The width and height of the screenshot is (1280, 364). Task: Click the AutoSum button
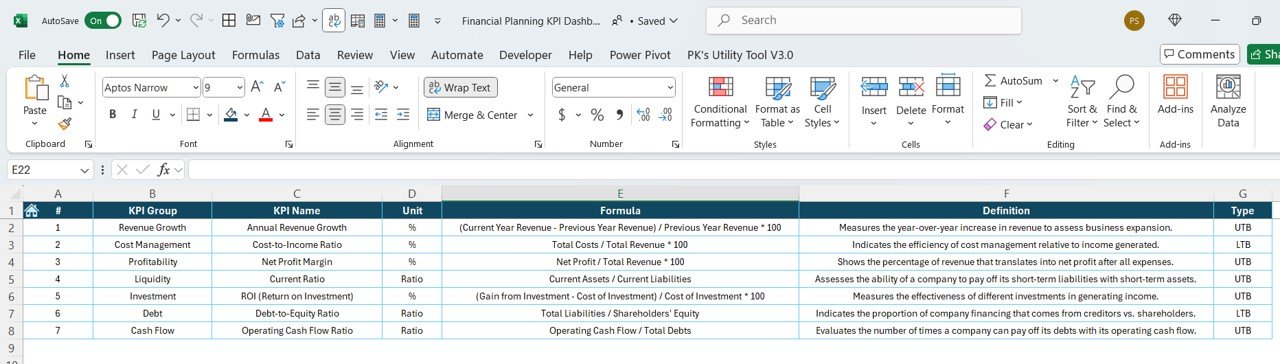(1013, 80)
